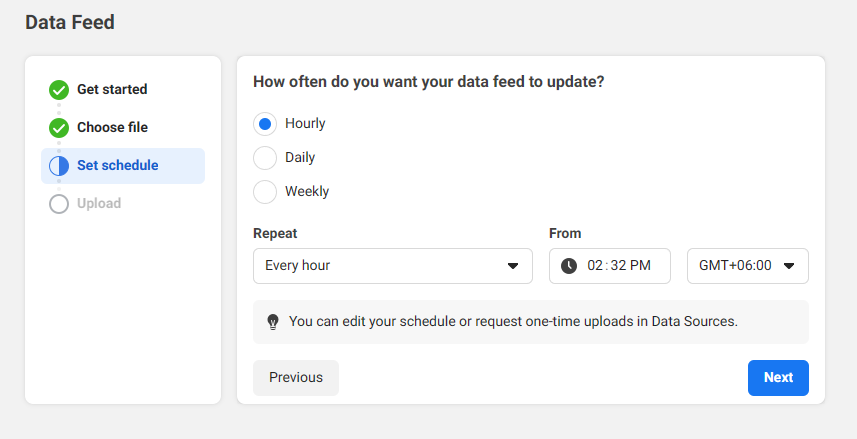Click the empty circle beside Upload
The width and height of the screenshot is (857, 439).
tap(59, 204)
